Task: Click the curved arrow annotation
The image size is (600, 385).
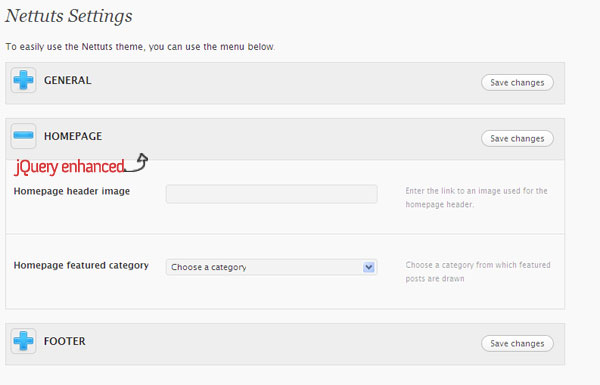Action: 137,163
